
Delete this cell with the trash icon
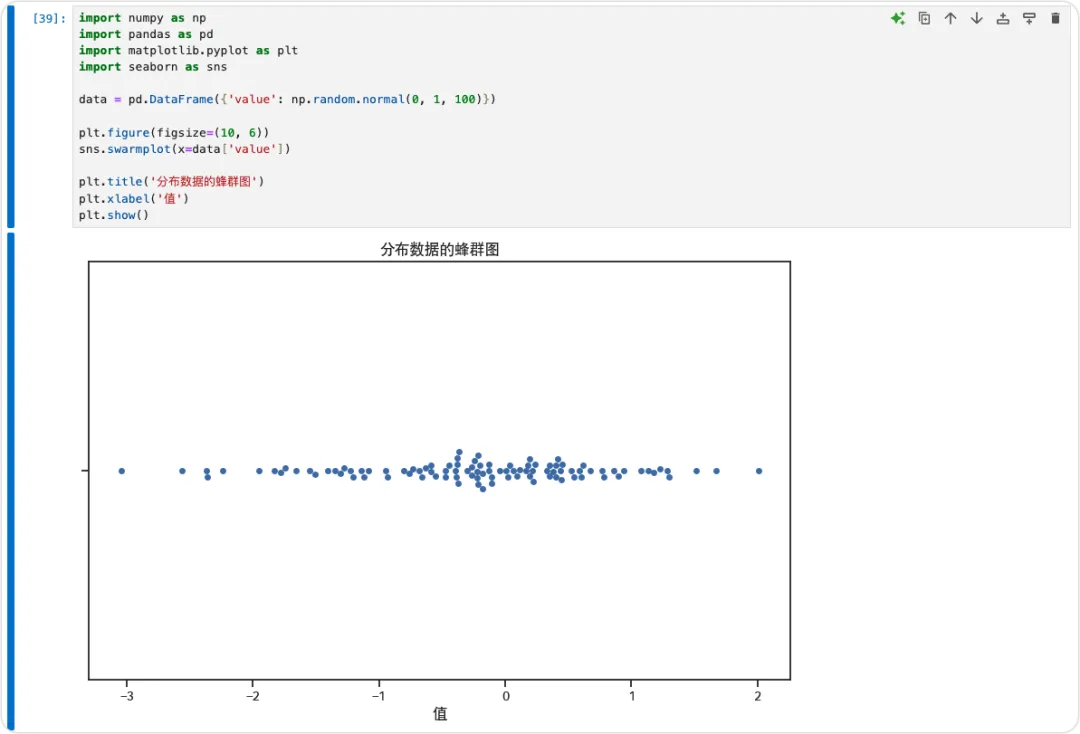1055,19
